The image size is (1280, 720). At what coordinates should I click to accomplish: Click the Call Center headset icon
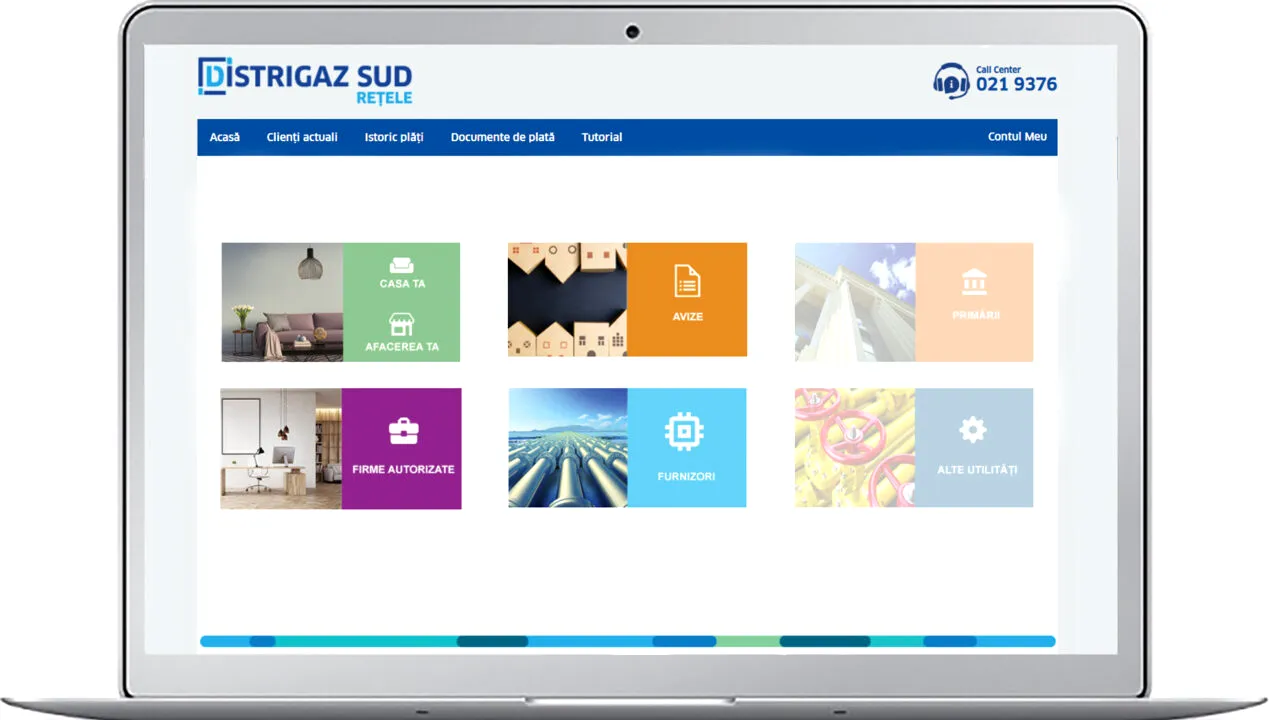(949, 81)
